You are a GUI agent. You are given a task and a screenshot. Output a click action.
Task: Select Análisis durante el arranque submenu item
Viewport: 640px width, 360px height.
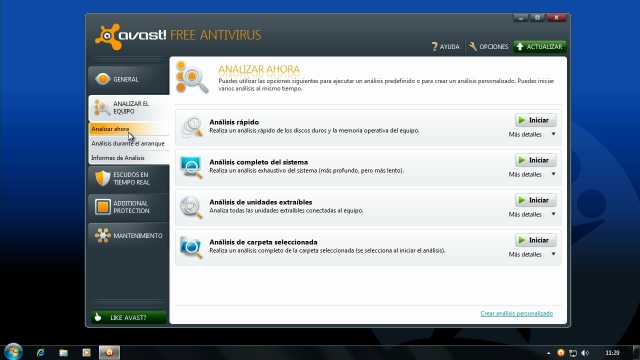pyautogui.click(x=128, y=143)
